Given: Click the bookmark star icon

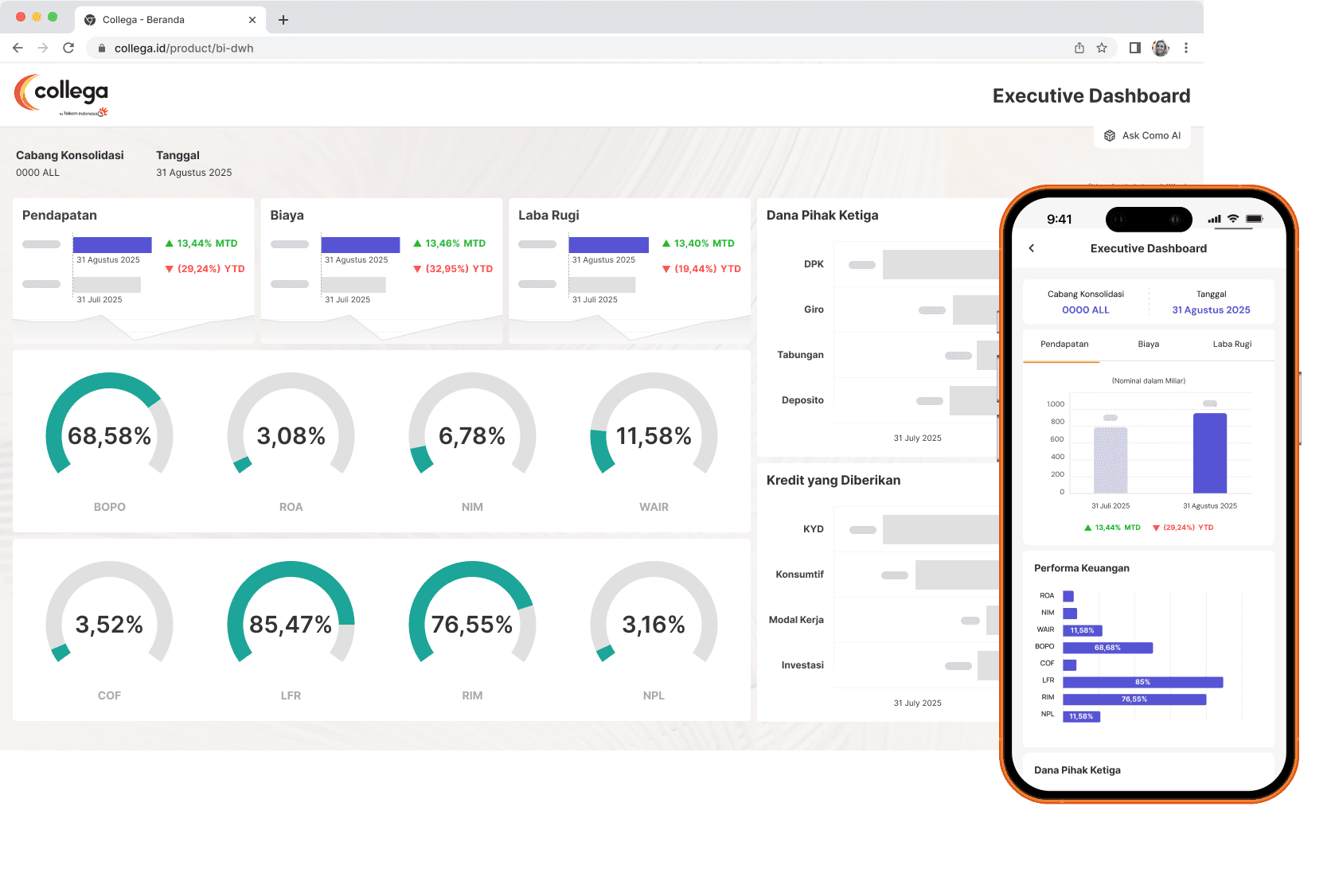Looking at the screenshot, I should click(1103, 48).
